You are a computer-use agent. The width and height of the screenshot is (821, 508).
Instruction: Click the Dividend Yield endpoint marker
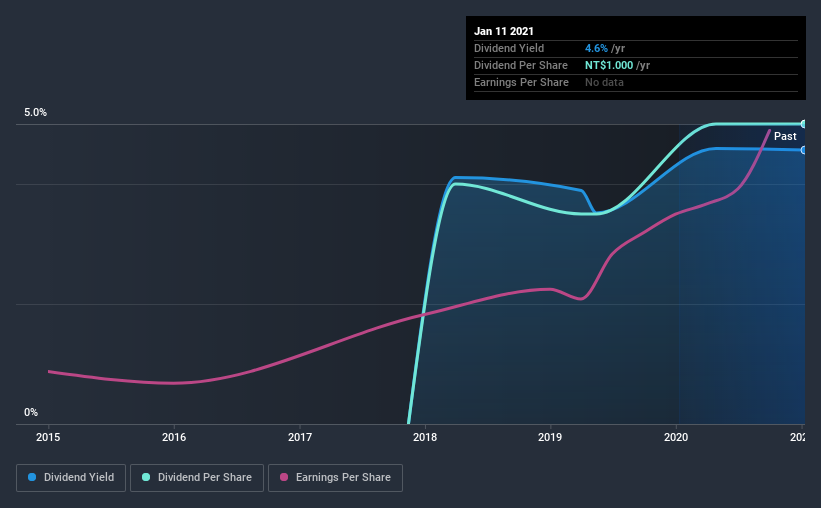[803, 150]
